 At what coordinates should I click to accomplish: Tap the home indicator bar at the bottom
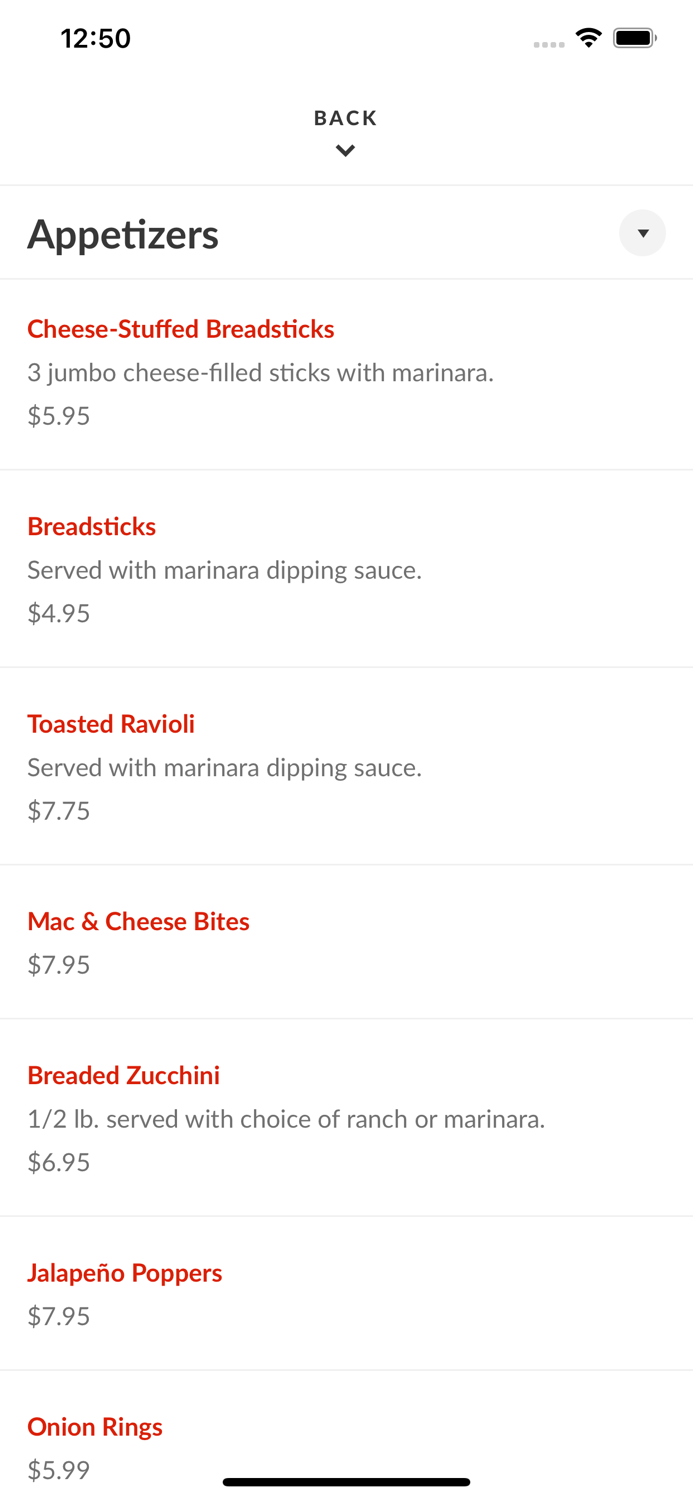[x=346, y=1481]
